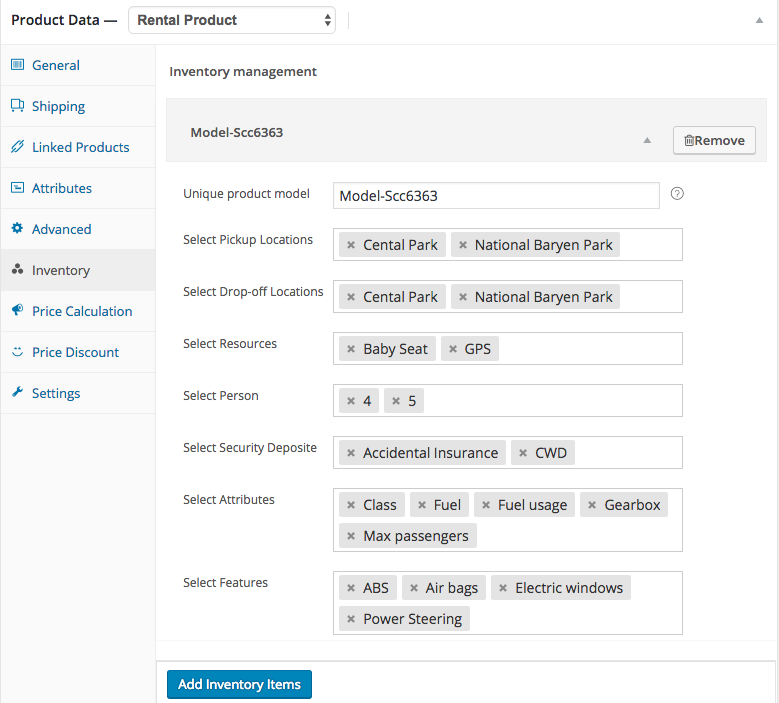Click the Unique product model text field
Viewport: 779px width, 703px height.
click(x=496, y=195)
